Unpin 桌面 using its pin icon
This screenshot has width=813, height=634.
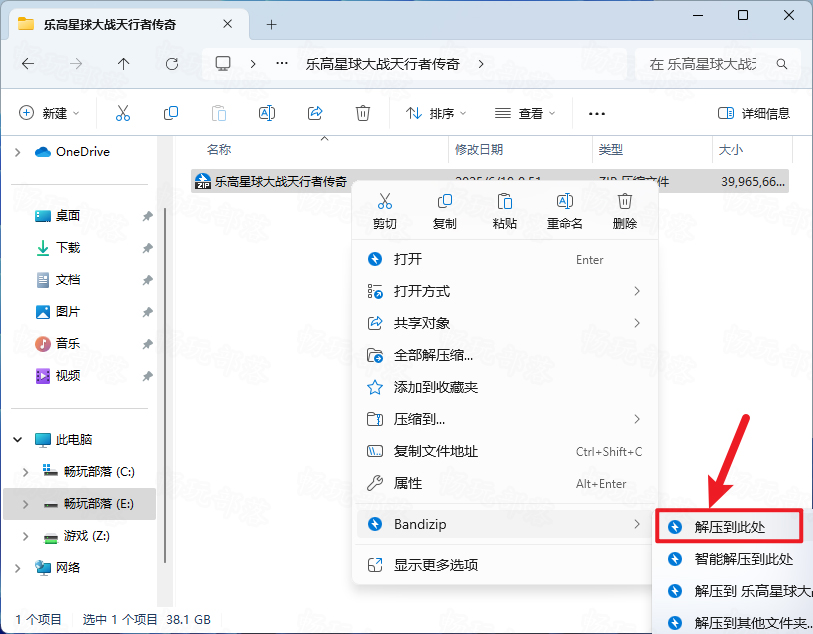(x=147, y=216)
